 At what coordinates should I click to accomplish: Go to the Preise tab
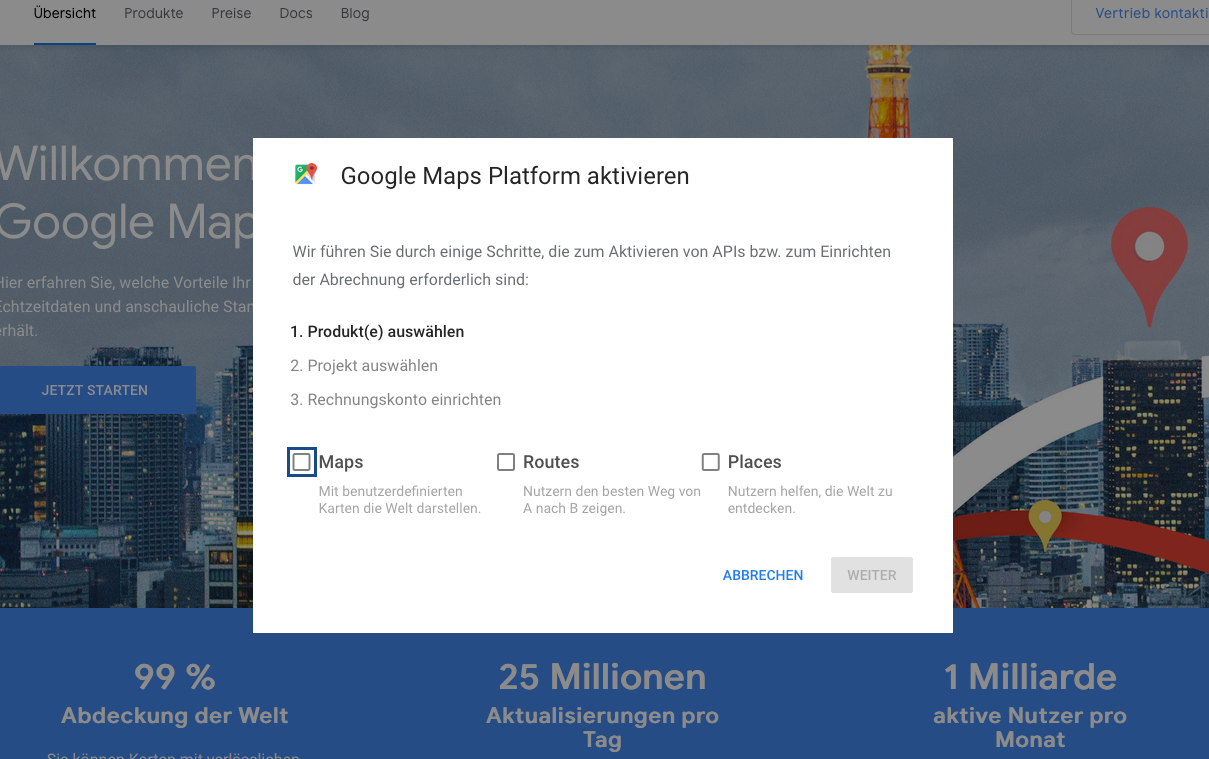(231, 14)
